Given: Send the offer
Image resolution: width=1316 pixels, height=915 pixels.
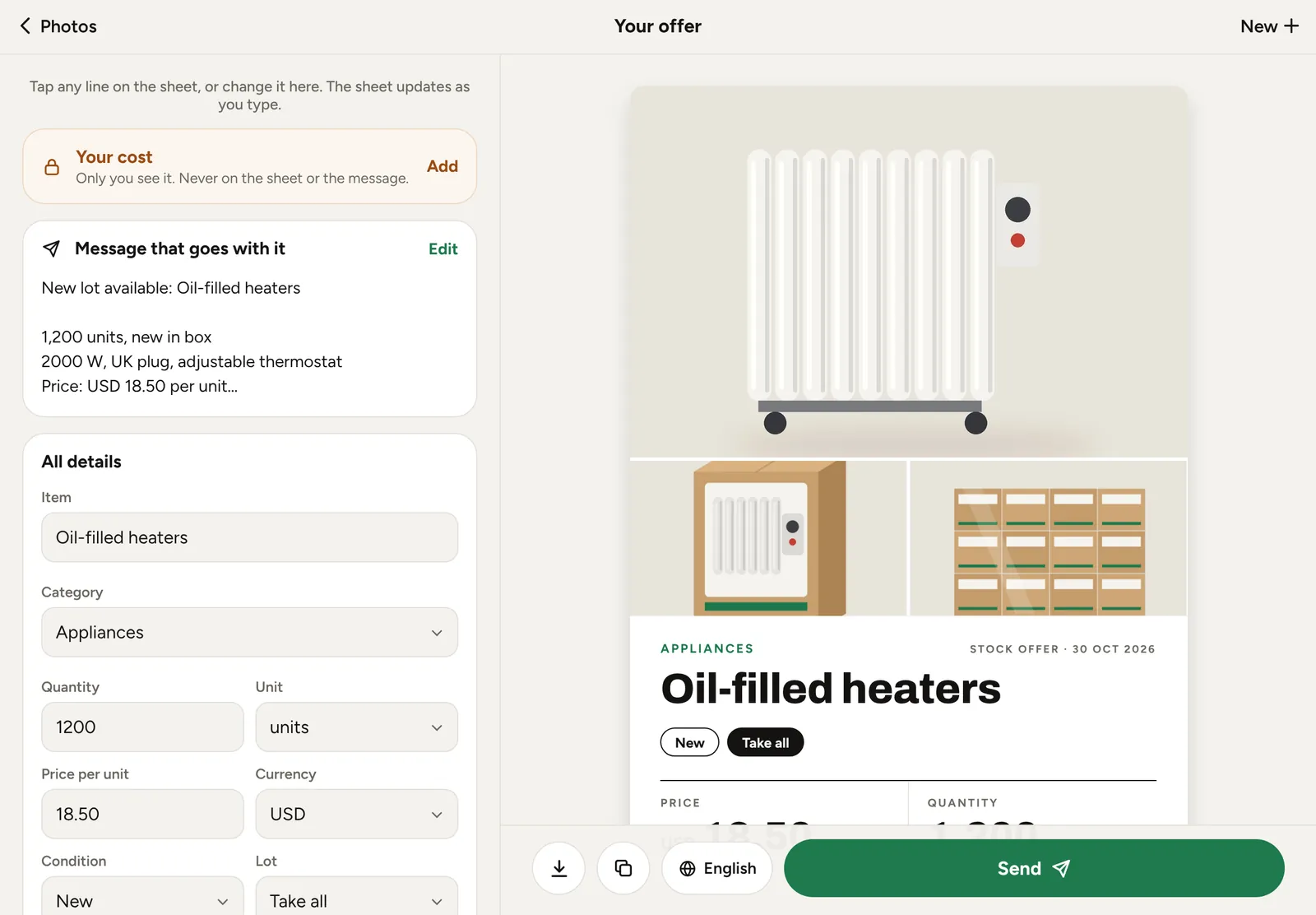Looking at the screenshot, I should 1034,868.
